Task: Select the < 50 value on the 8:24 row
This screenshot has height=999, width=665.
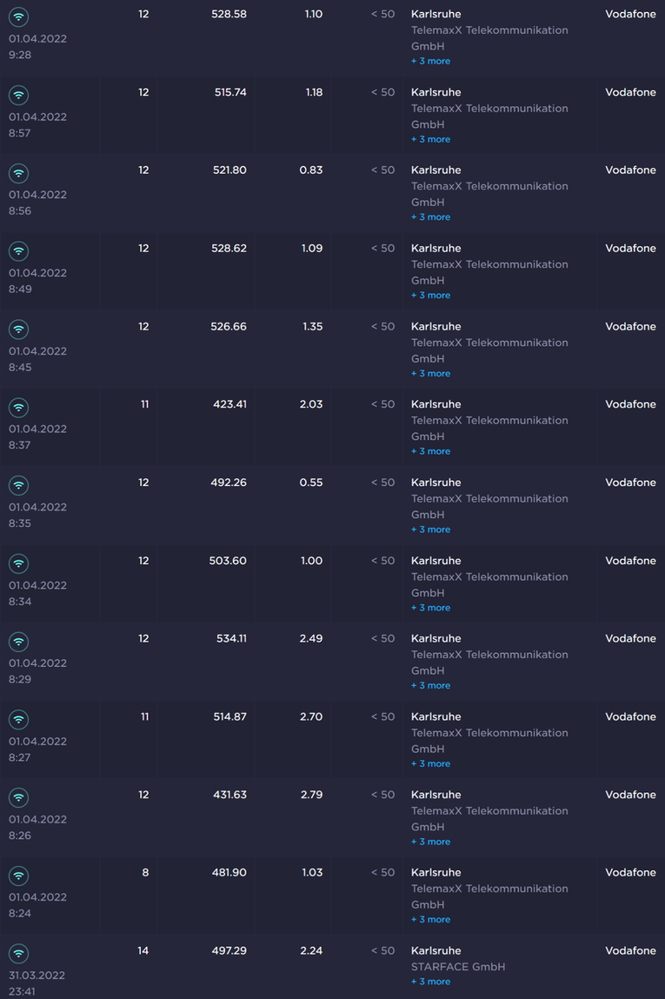Action: pos(381,872)
